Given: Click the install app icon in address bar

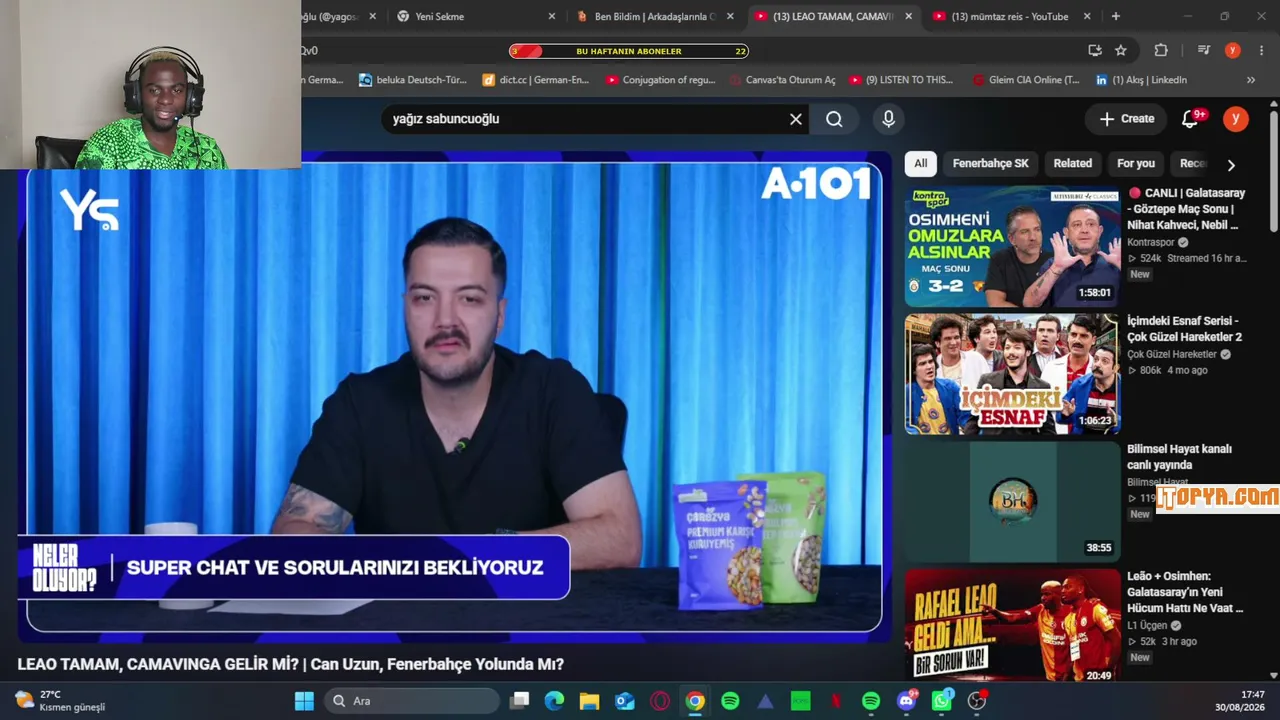Looking at the screenshot, I should pos(1095,50).
